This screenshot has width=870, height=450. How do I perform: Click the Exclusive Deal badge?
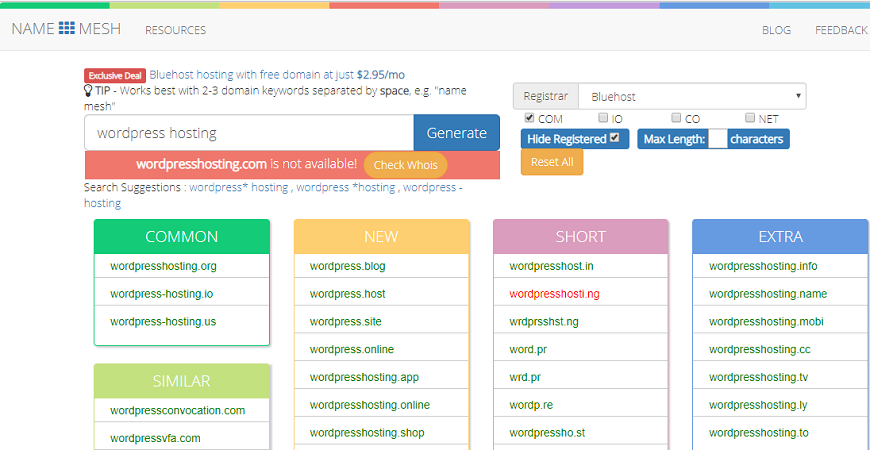pos(115,75)
